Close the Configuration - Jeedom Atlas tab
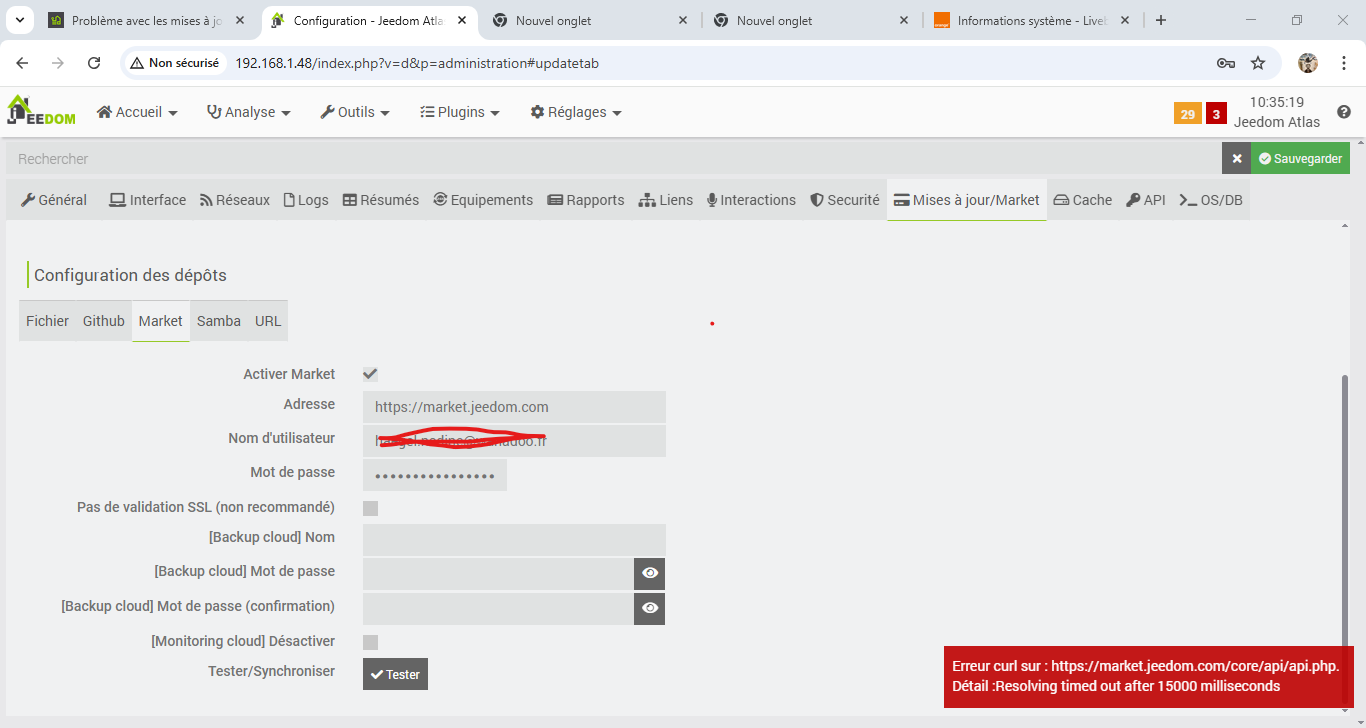Screen dimensions: 1366x728 [x=462, y=20]
